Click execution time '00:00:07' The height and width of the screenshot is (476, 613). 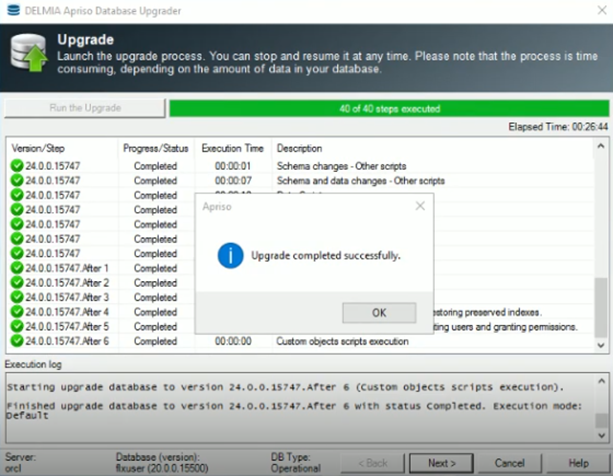pyautogui.click(x=233, y=181)
